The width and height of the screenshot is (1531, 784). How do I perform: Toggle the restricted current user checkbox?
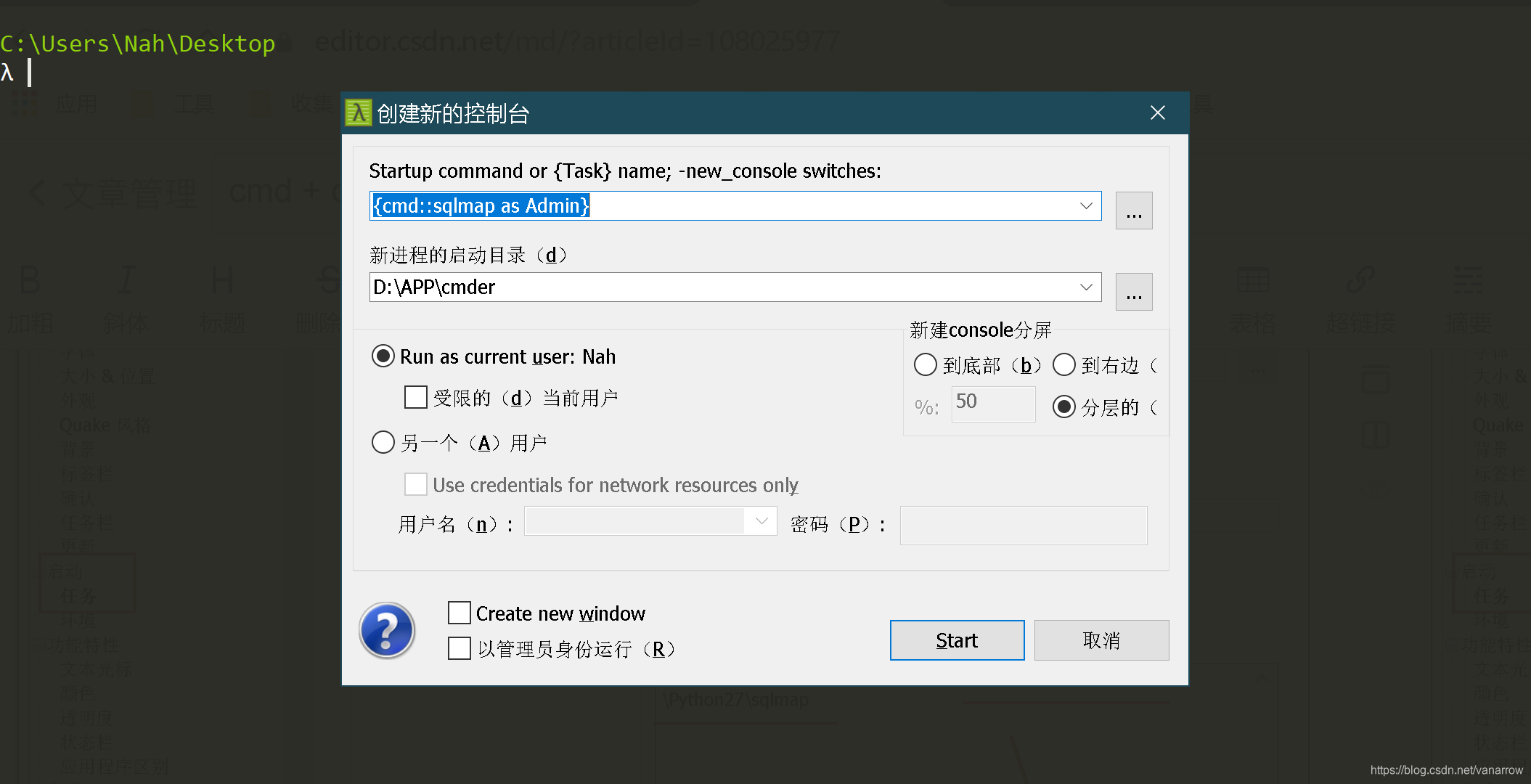(416, 397)
